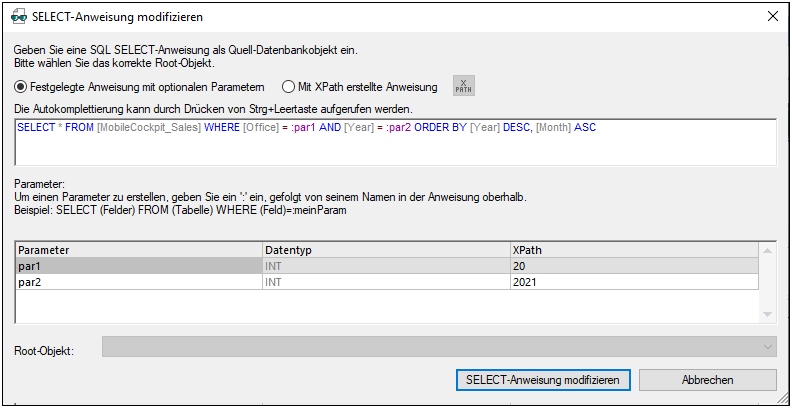The image size is (792, 408).
Task: Click the glasses icon in title bar
Action: [x=19, y=17]
